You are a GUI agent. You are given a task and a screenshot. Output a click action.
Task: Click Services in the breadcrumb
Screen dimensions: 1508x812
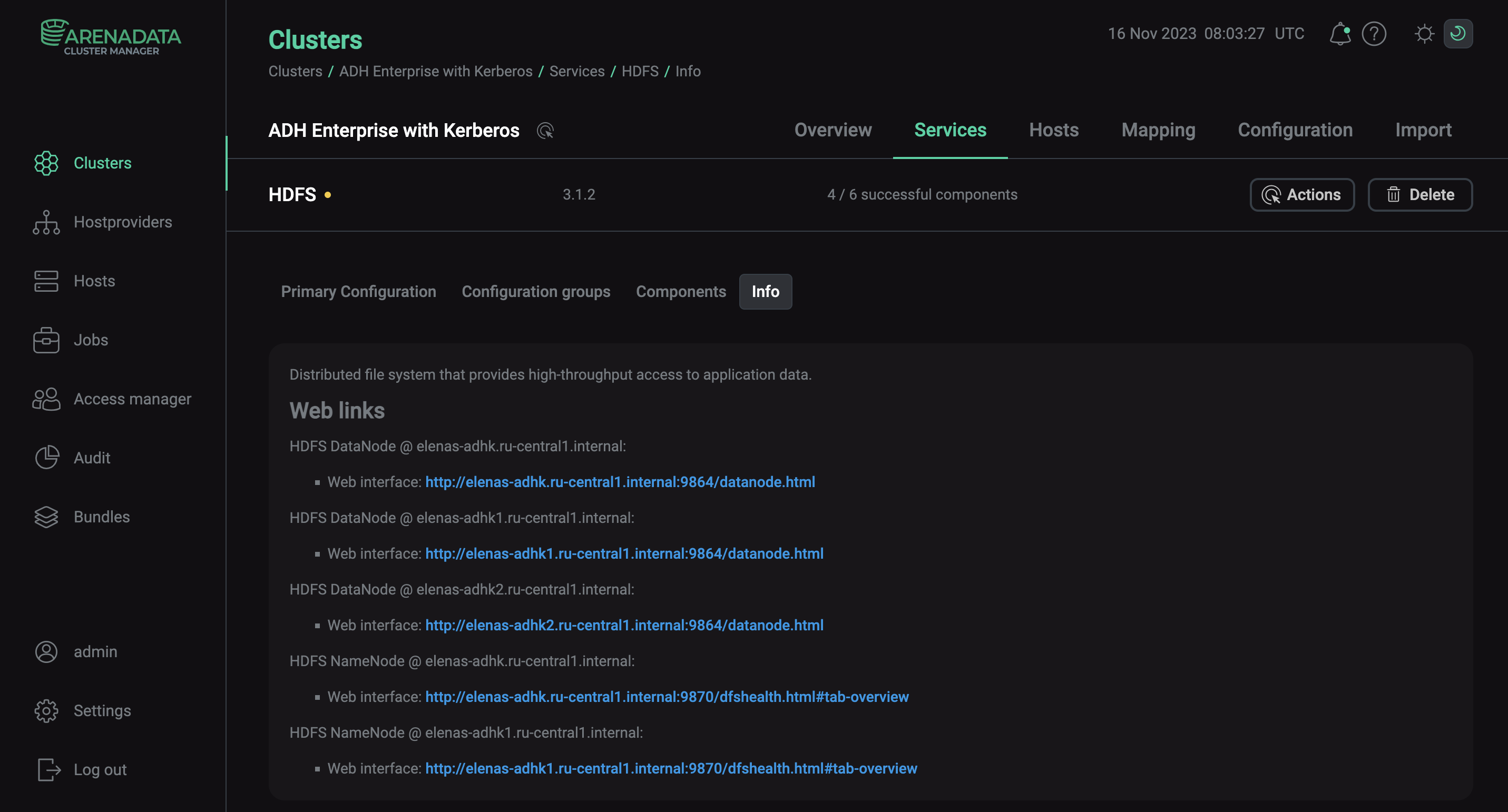pos(576,72)
